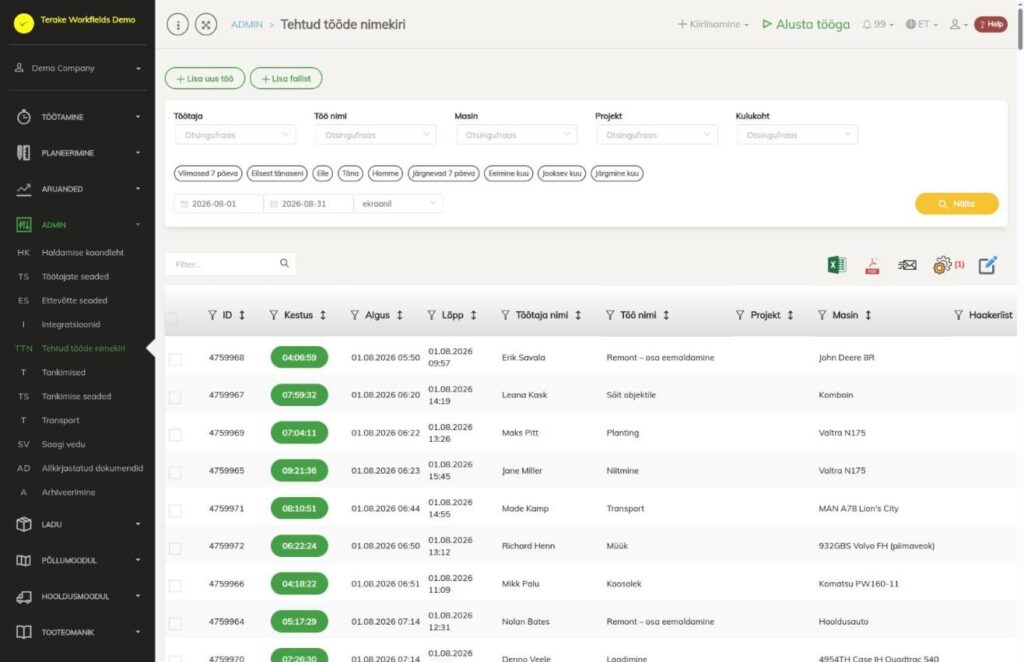
Task: Toggle the select-all checkbox in table header
Action: [171, 318]
